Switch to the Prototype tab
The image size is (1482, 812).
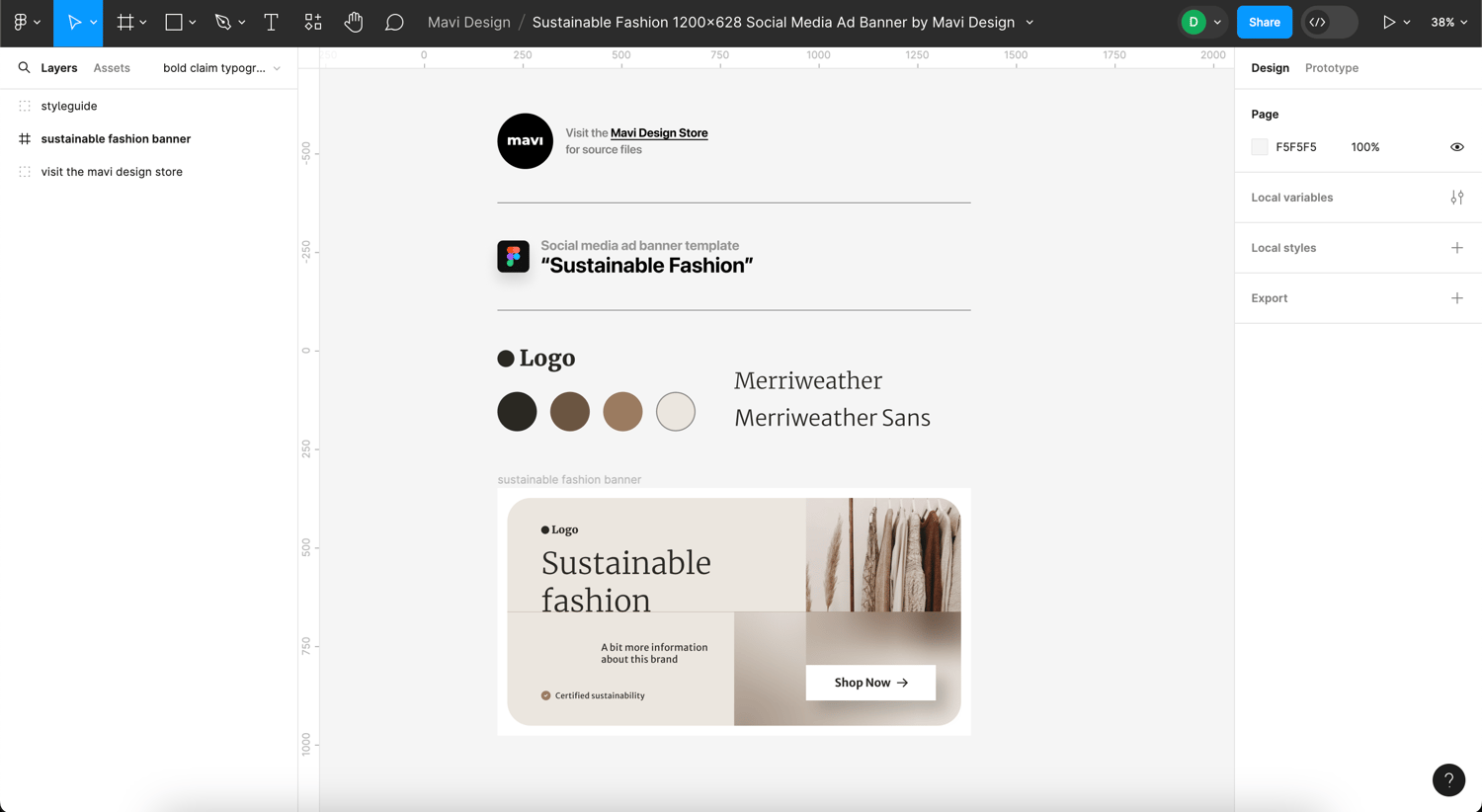tap(1332, 68)
